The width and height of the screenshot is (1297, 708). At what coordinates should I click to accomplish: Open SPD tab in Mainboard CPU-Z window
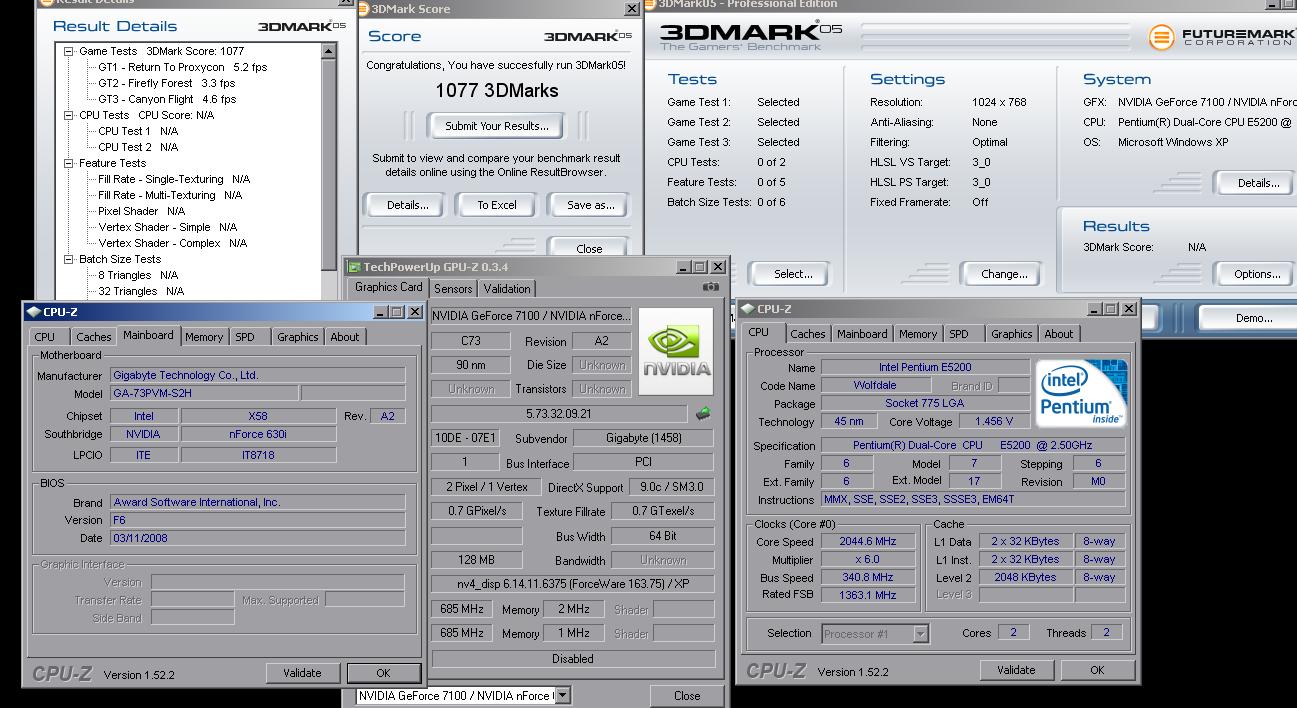pos(245,337)
